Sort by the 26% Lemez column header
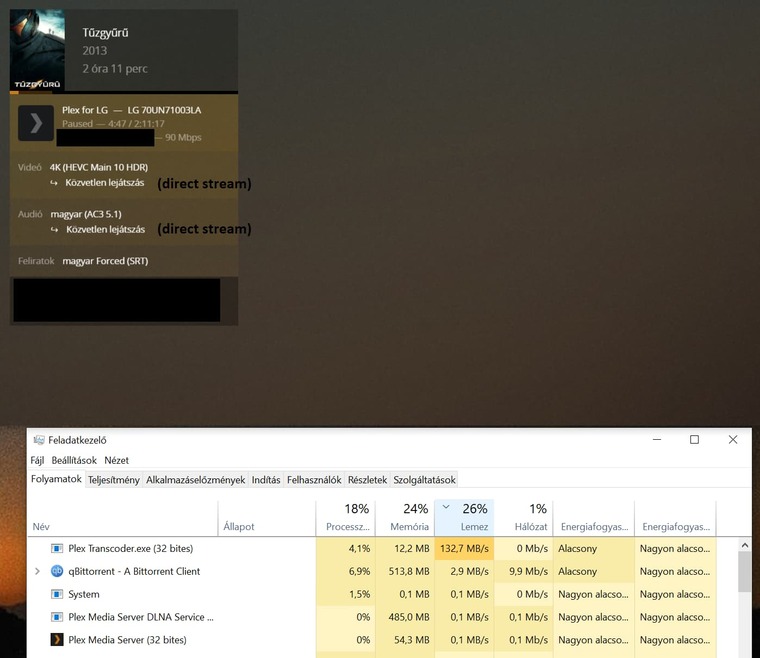Image resolution: width=760 pixels, height=658 pixels. pyautogui.click(x=464, y=518)
